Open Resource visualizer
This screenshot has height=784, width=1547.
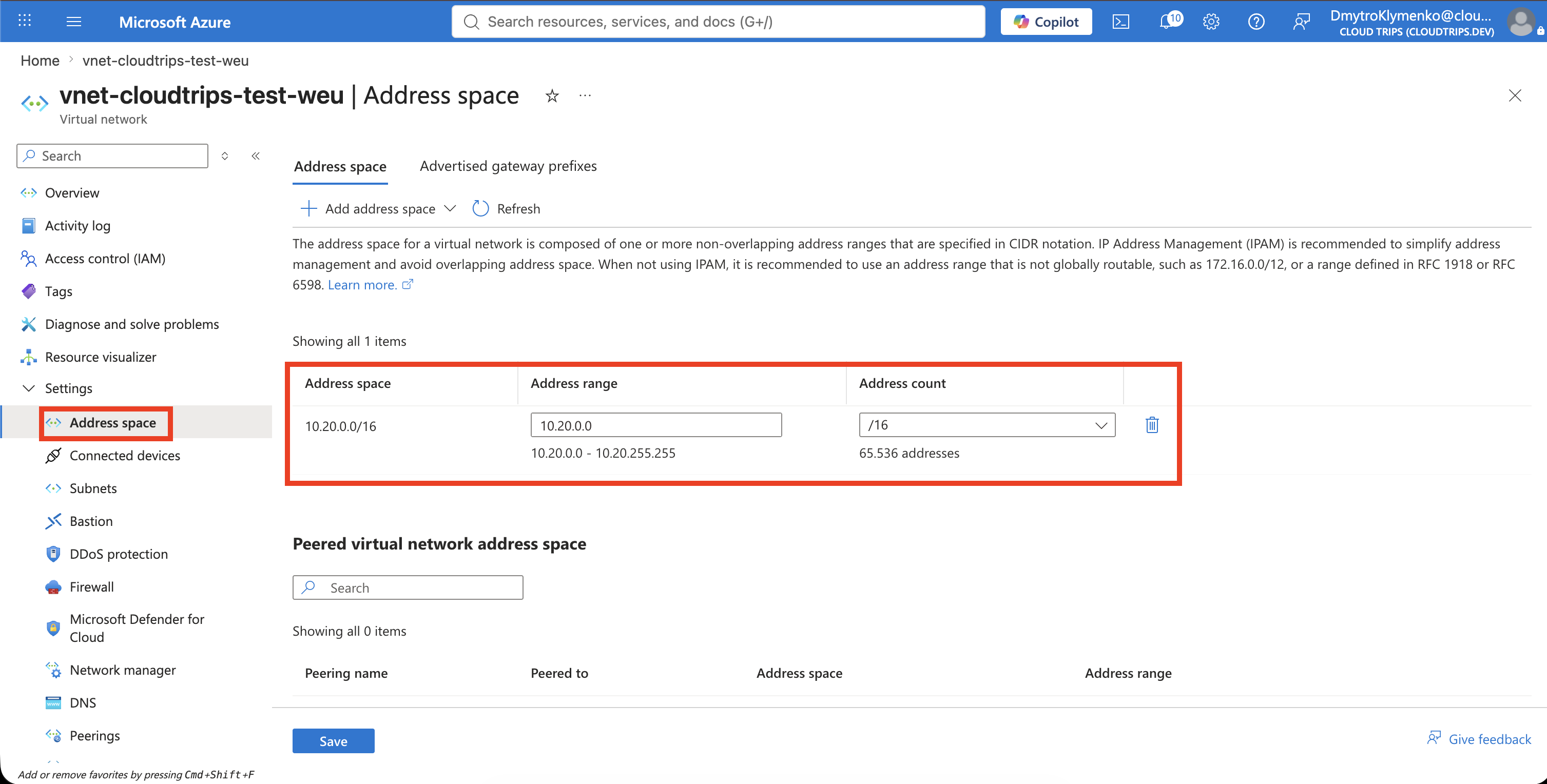[100, 357]
